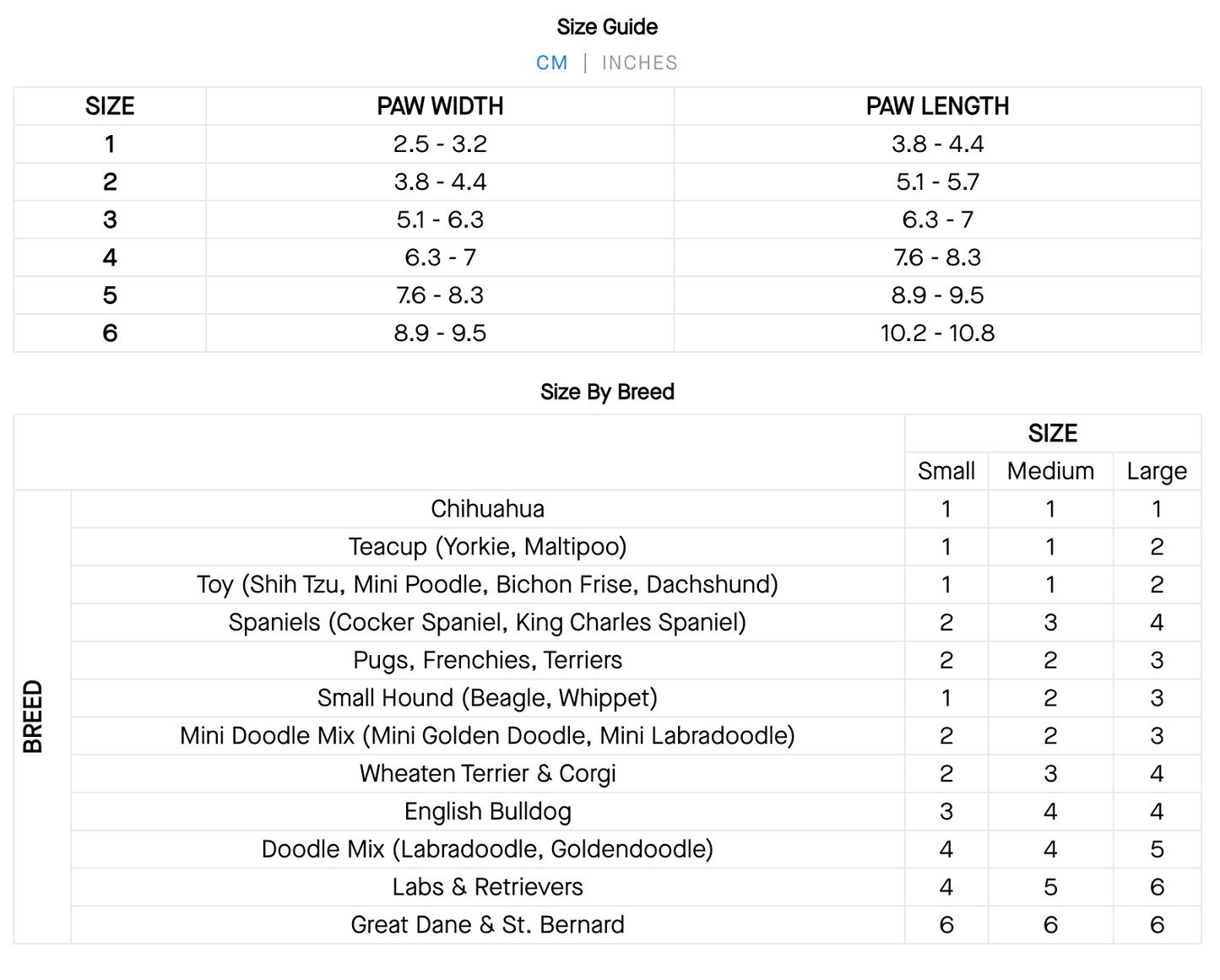Switch size guide units to CM
This screenshot has width=1220, height=980.
tap(551, 63)
